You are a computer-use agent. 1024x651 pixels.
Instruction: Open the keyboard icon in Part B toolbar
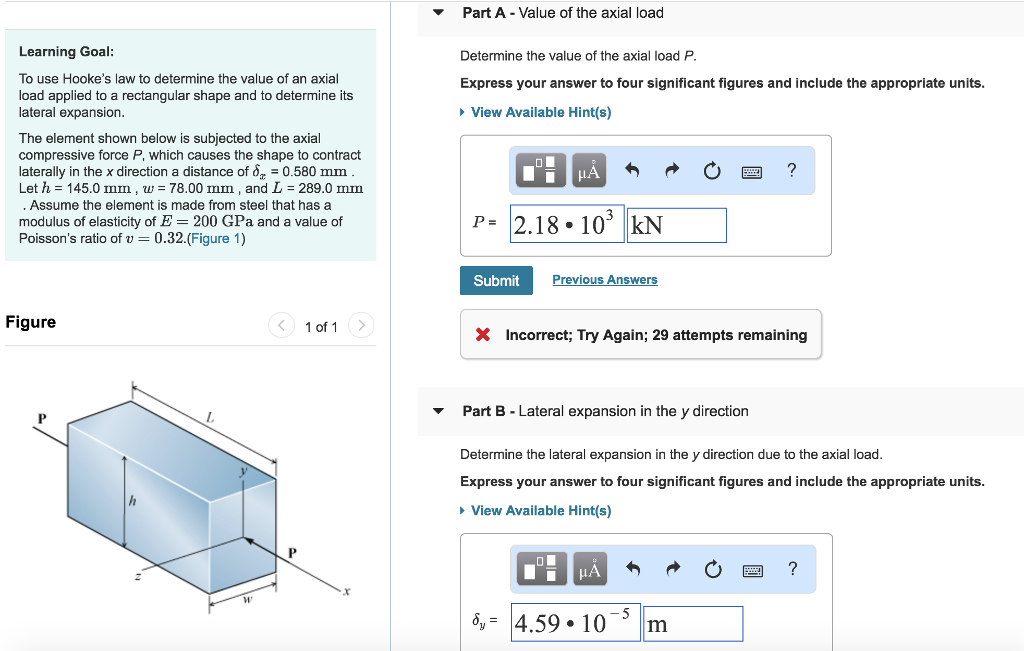(752, 569)
